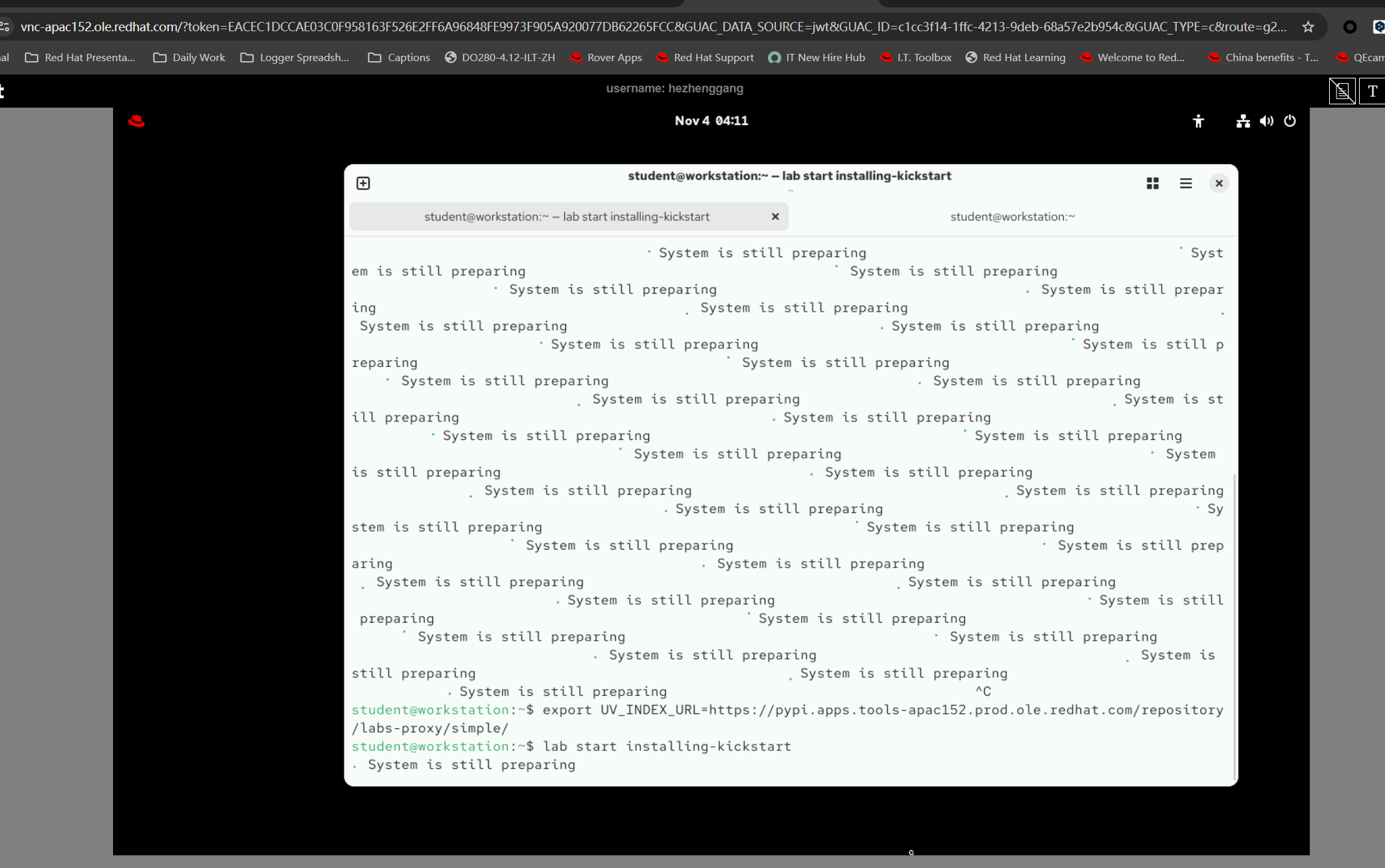Open the accessibility menu in the top bar
1385x868 pixels.
coord(1197,121)
